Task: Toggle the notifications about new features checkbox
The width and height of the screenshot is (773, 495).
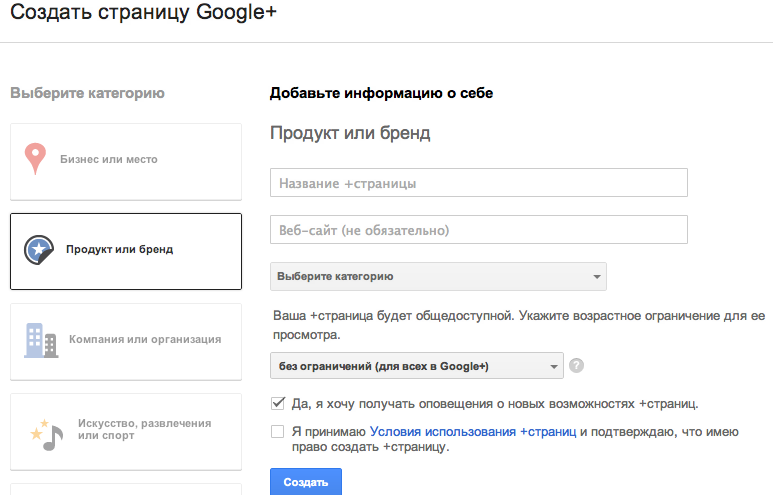Action: (277, 404)
